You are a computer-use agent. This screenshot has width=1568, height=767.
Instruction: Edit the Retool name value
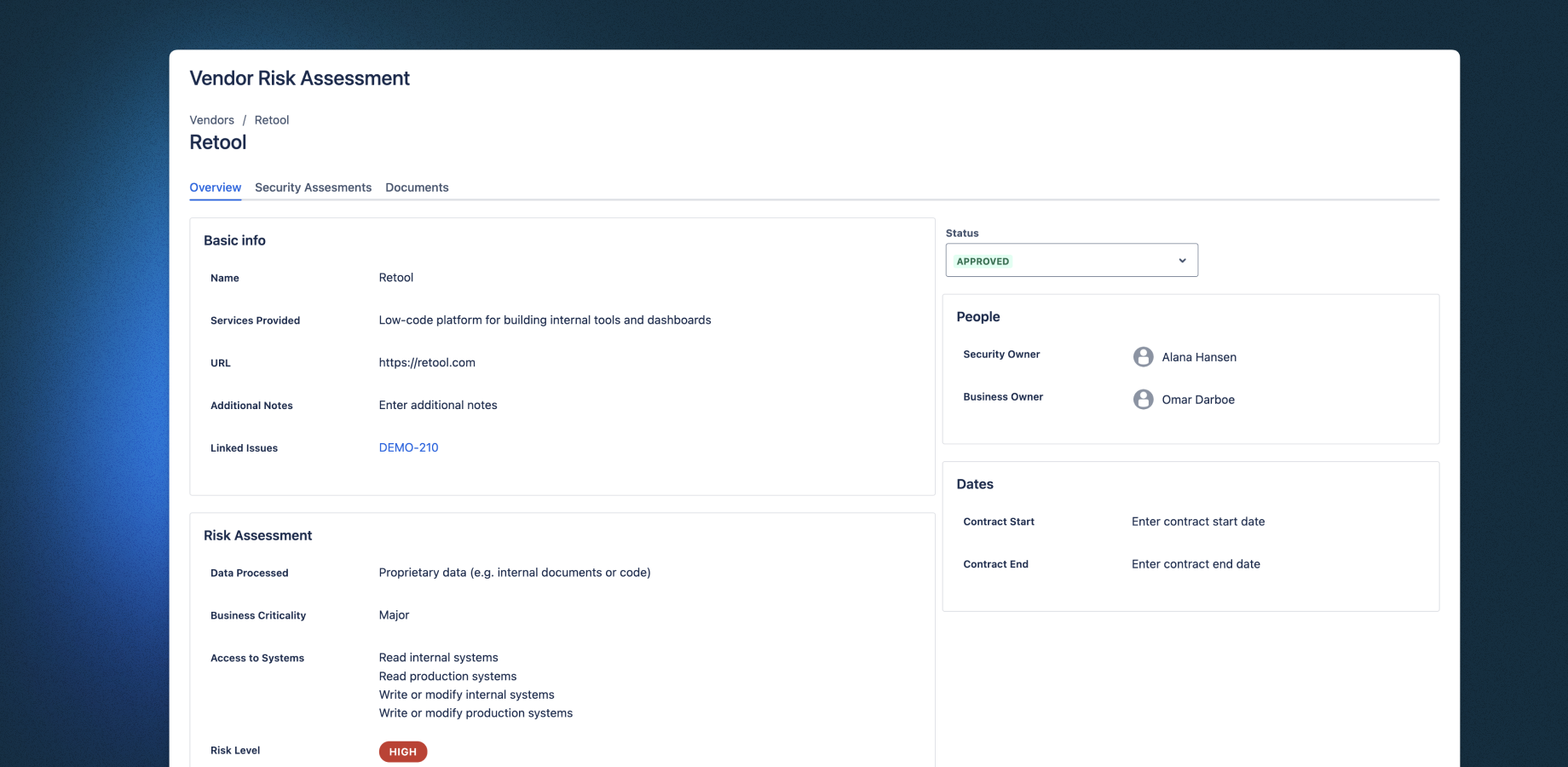pyautogui.click(x=396, y=278)
